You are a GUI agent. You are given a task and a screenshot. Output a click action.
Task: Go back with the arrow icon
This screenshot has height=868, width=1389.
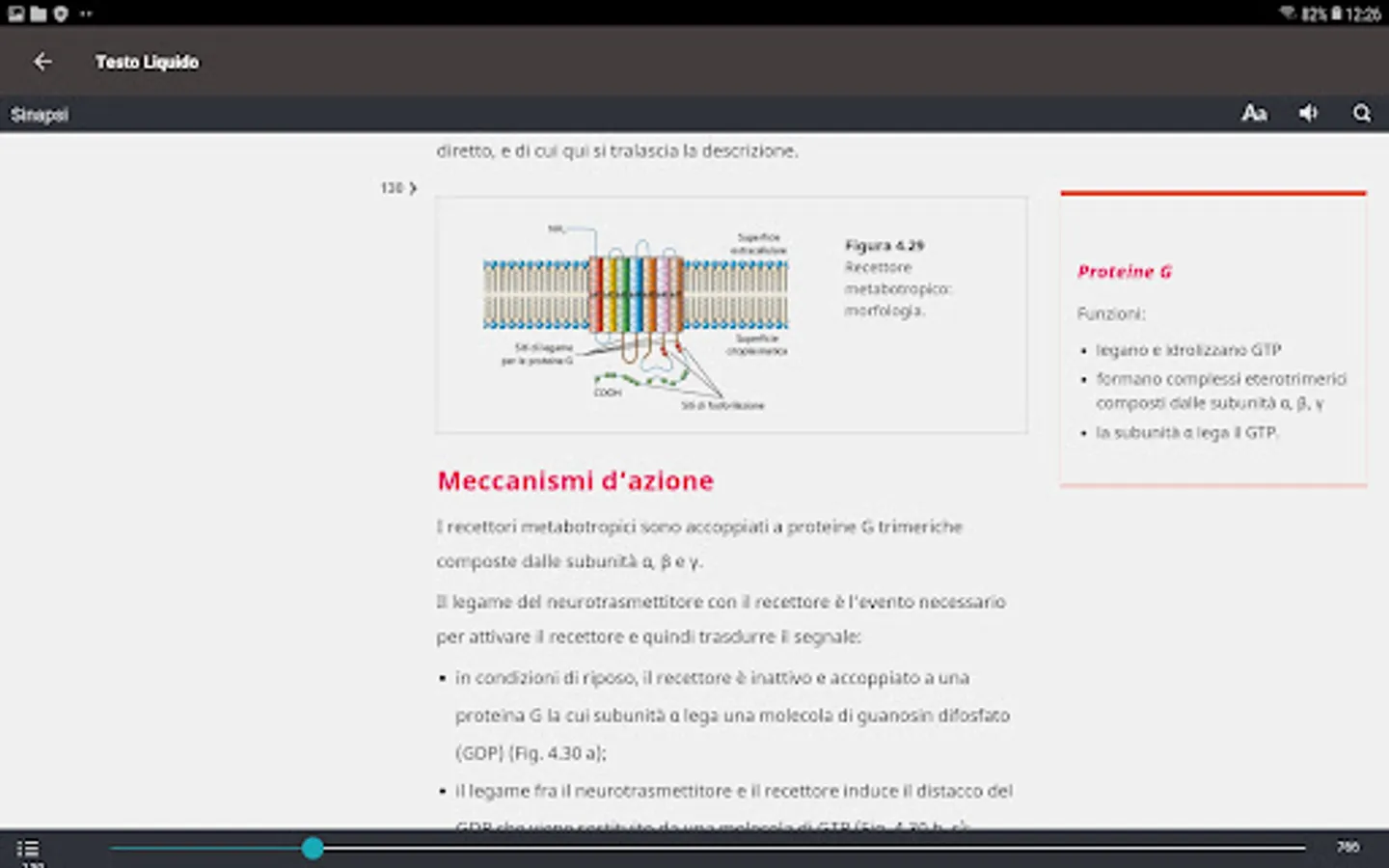pyautogui.click(x=42, y=62)
